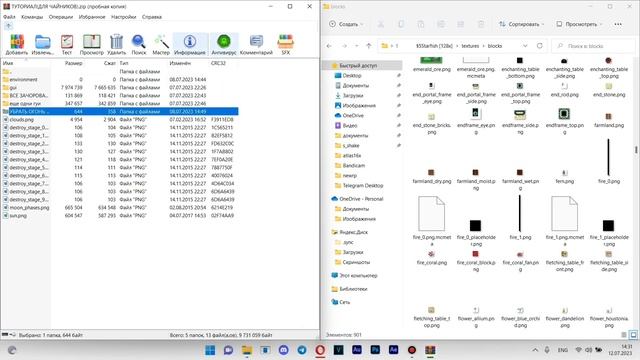Expand the address bar history dropdown

[x=525, y=46]
